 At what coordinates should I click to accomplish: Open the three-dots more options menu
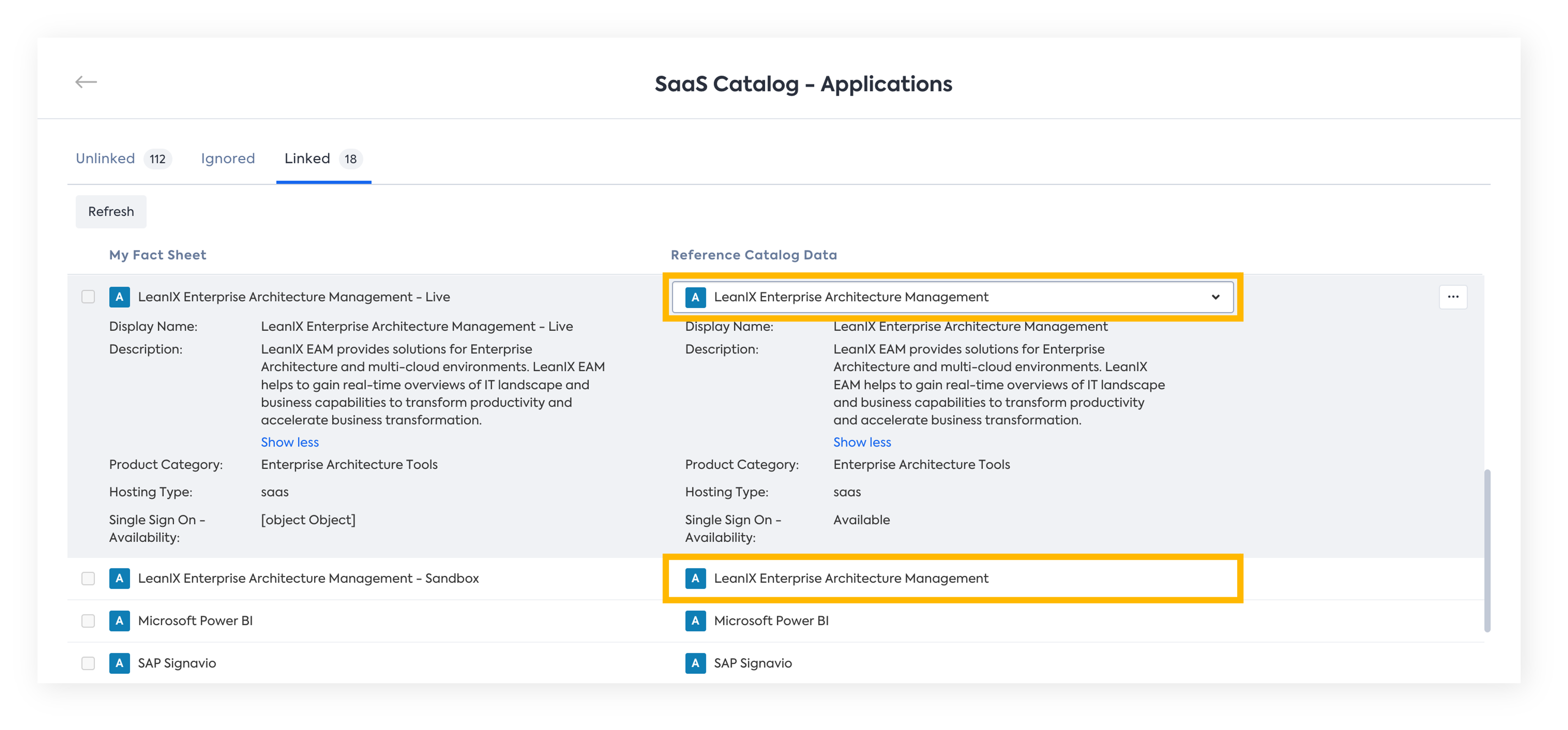[x=1452, y=297]
